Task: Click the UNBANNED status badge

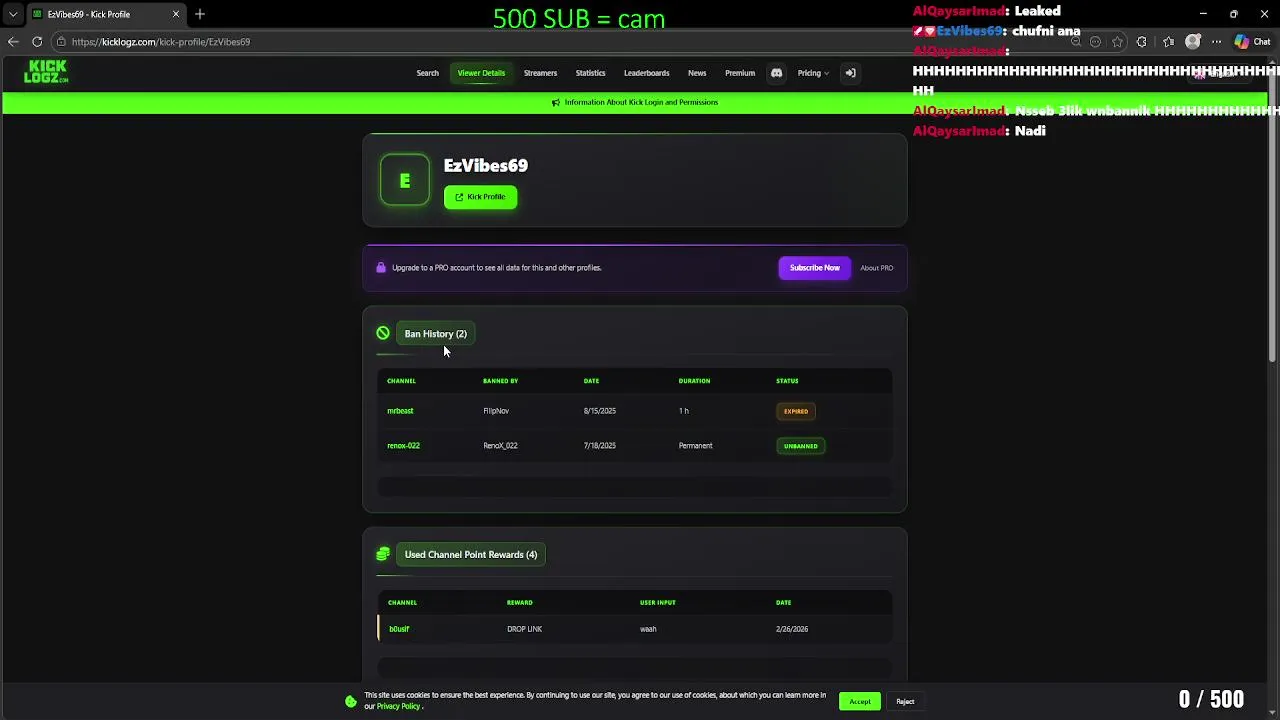Action: (801, 446)
